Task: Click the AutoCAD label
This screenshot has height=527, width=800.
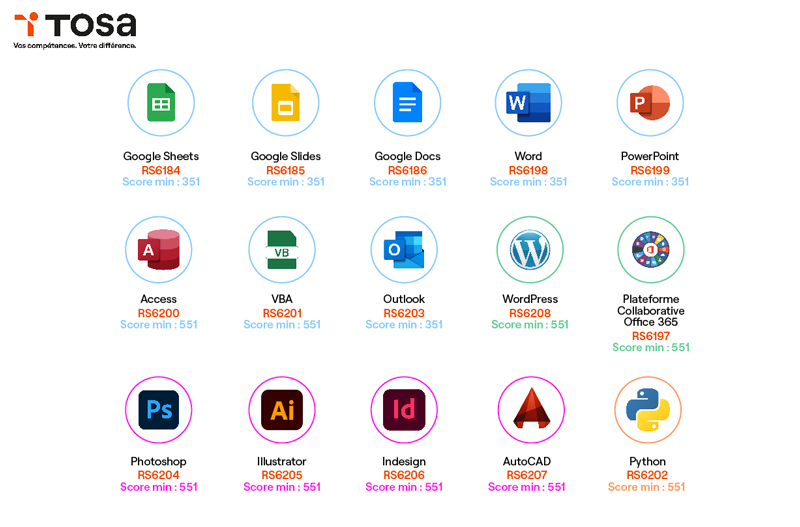Action: point(527,461)
